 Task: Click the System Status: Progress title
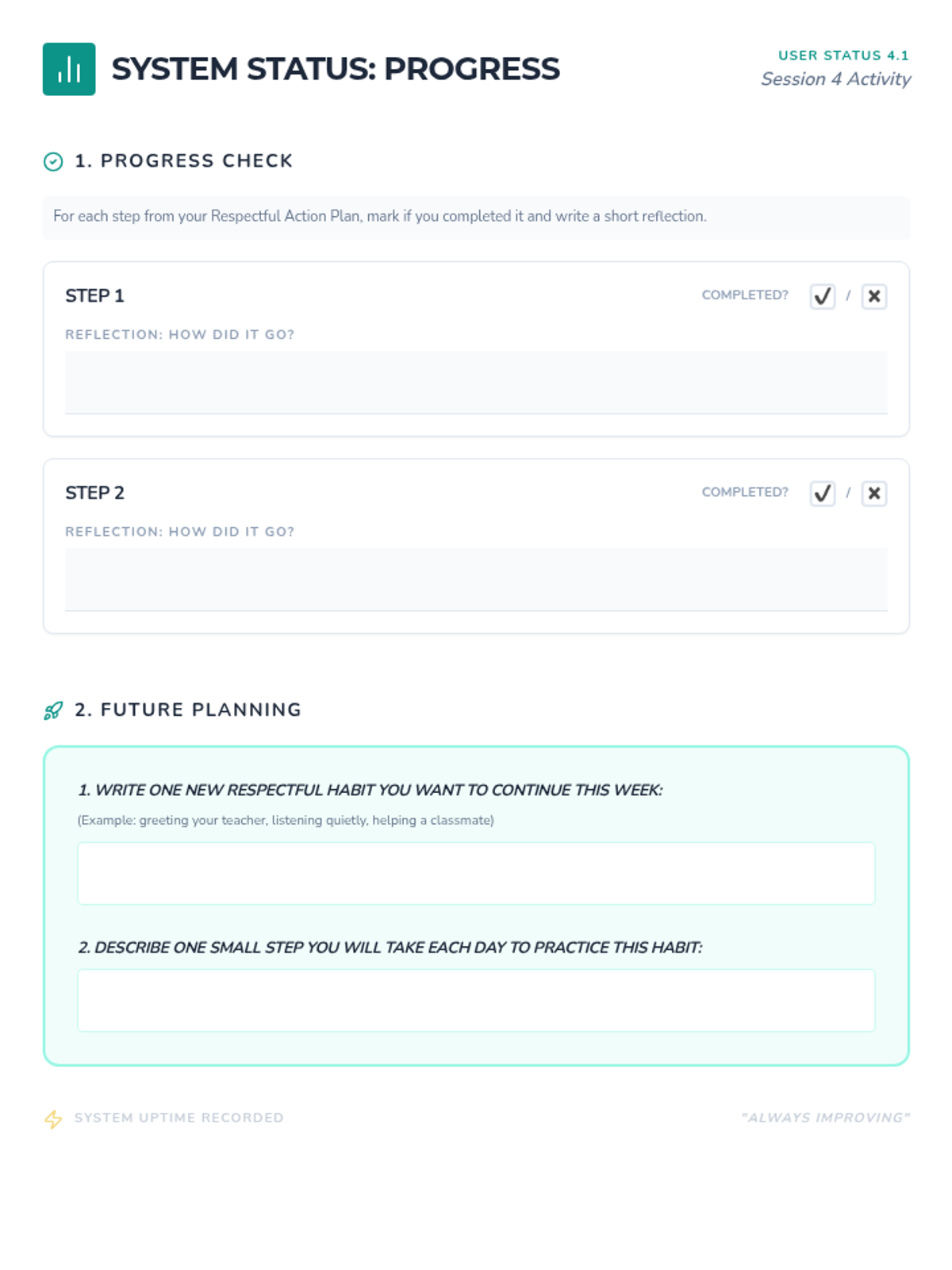pyautogui.click(x=336, y=69)
